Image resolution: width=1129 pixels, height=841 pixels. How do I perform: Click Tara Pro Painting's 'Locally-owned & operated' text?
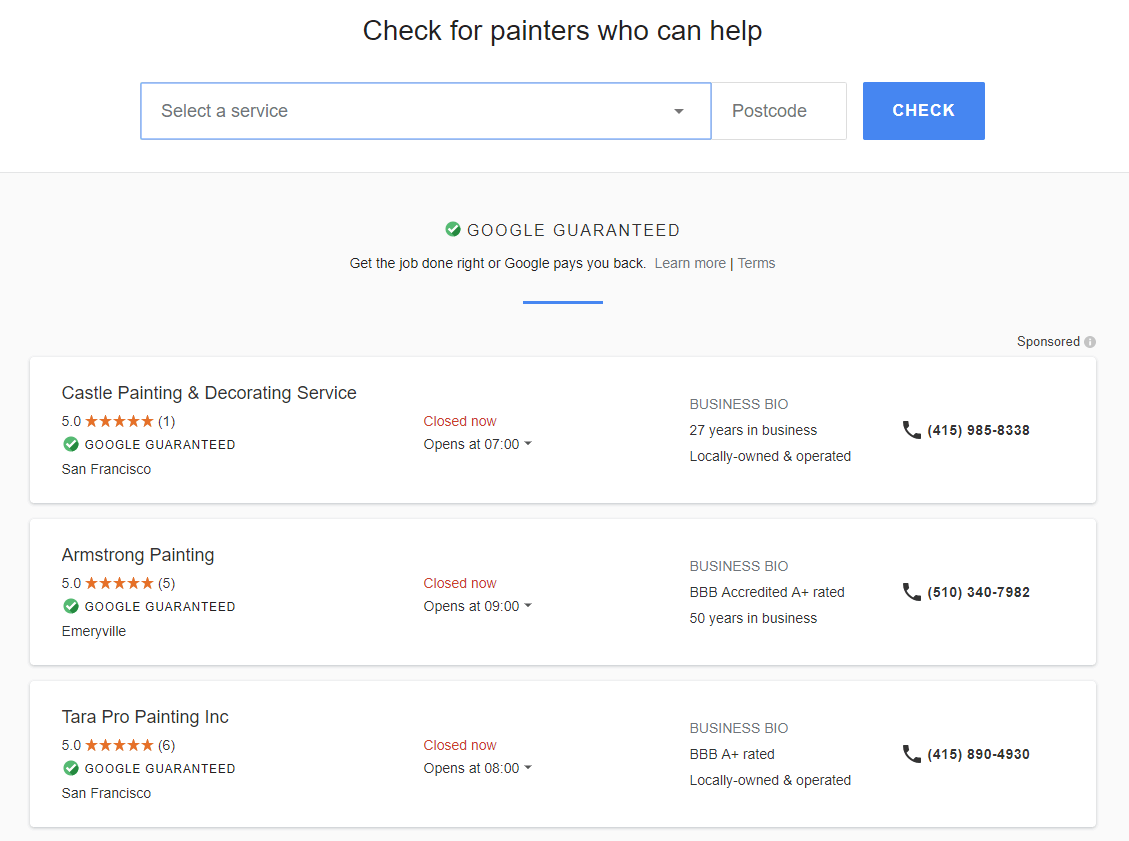[770, 781]
